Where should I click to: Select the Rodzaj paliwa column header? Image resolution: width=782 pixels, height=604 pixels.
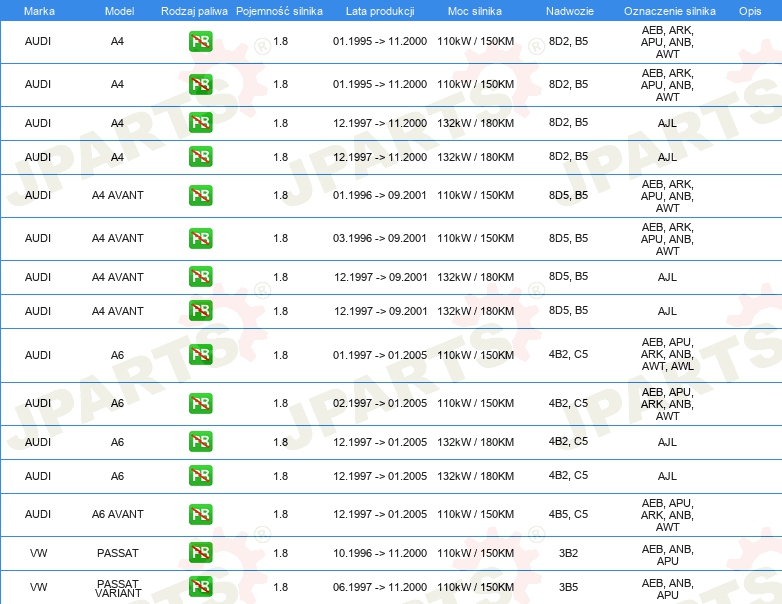point(194,11)
